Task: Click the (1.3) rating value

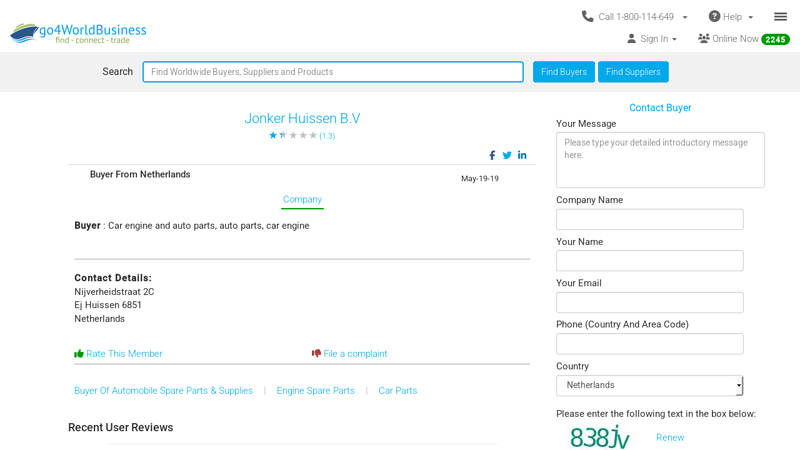Action: (x=327, y=136)
